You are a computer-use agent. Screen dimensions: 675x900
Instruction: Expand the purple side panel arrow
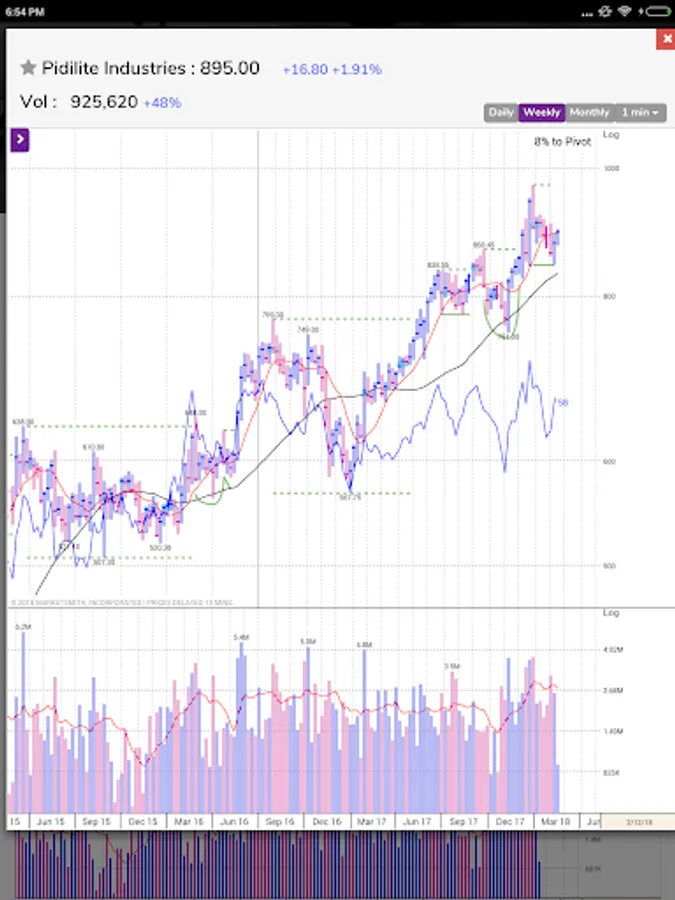coord(20,139)
